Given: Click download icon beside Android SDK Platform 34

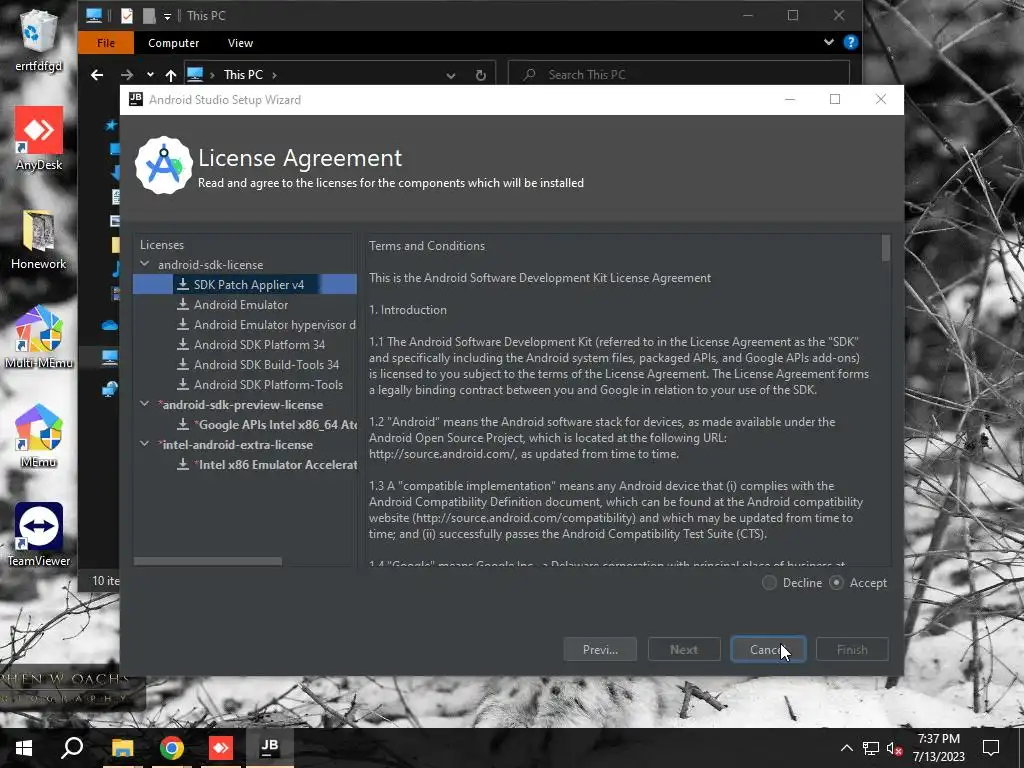Looking at the screenshot, I should click(183, 345).
